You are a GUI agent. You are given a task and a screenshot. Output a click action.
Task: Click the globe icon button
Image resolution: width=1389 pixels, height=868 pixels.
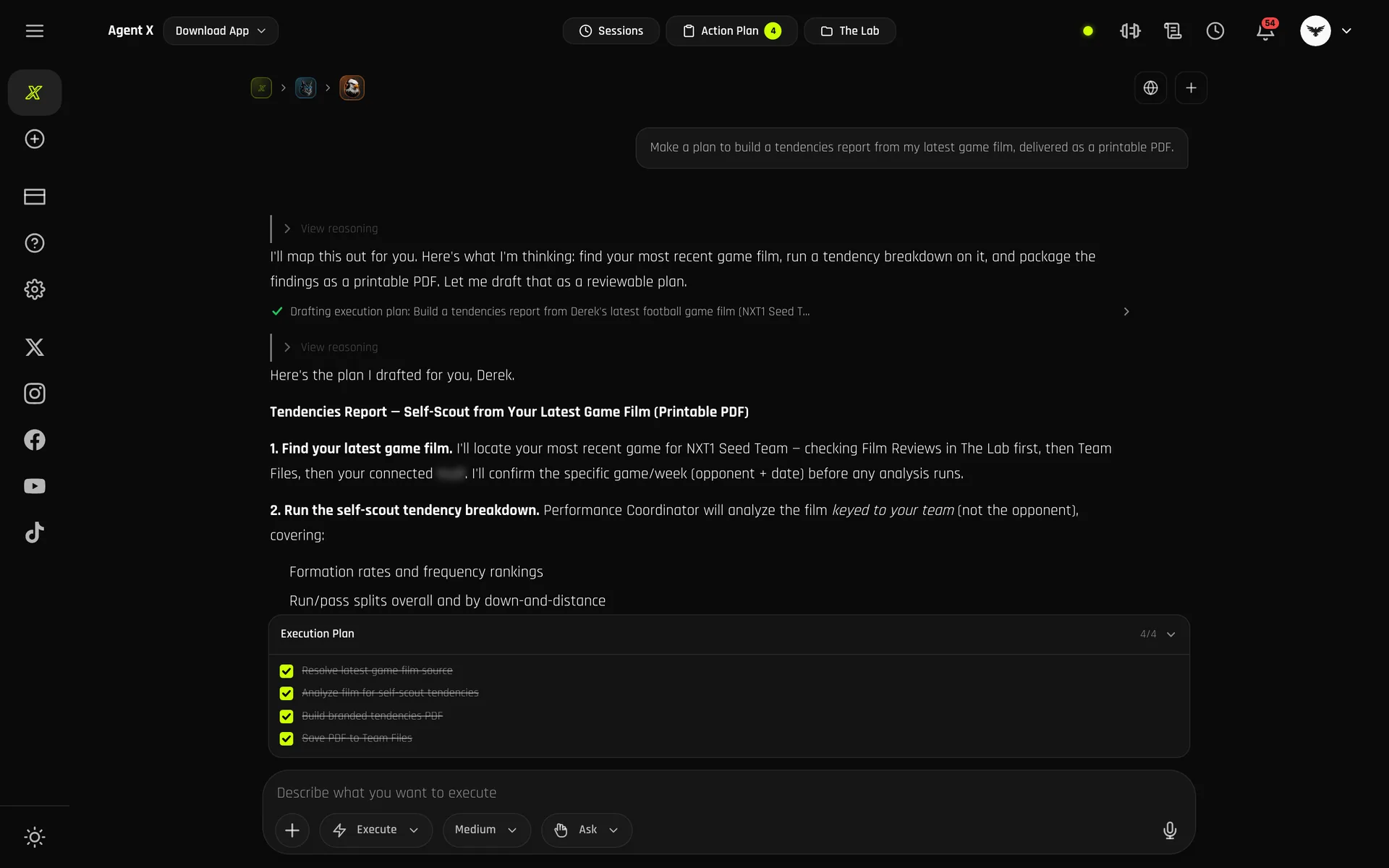[x=1150, y=88]
